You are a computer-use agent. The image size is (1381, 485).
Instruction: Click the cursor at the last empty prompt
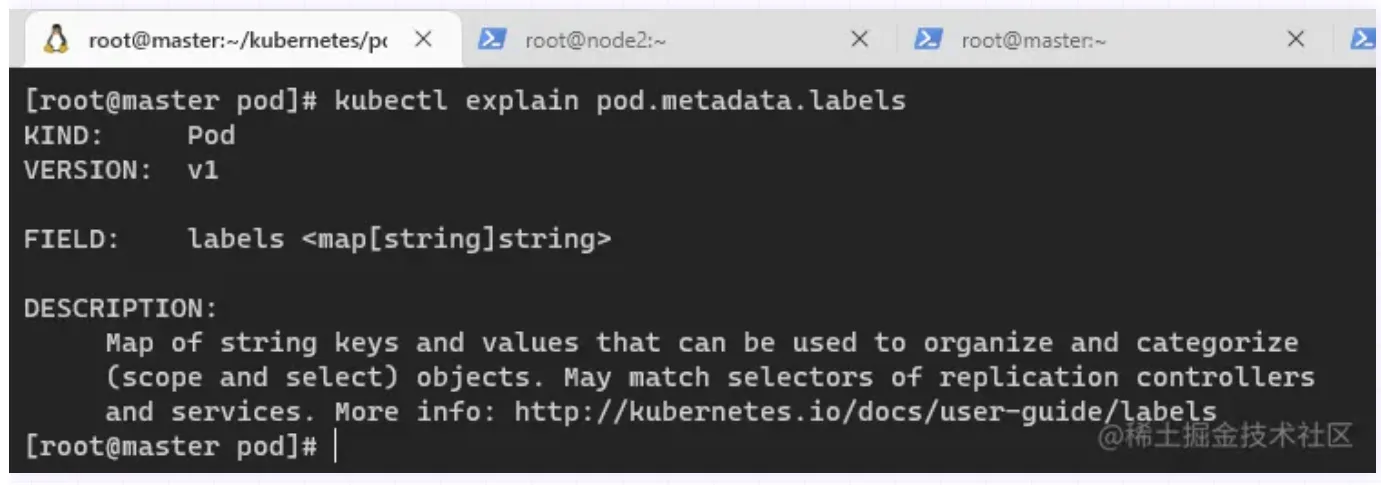(335, 446)
